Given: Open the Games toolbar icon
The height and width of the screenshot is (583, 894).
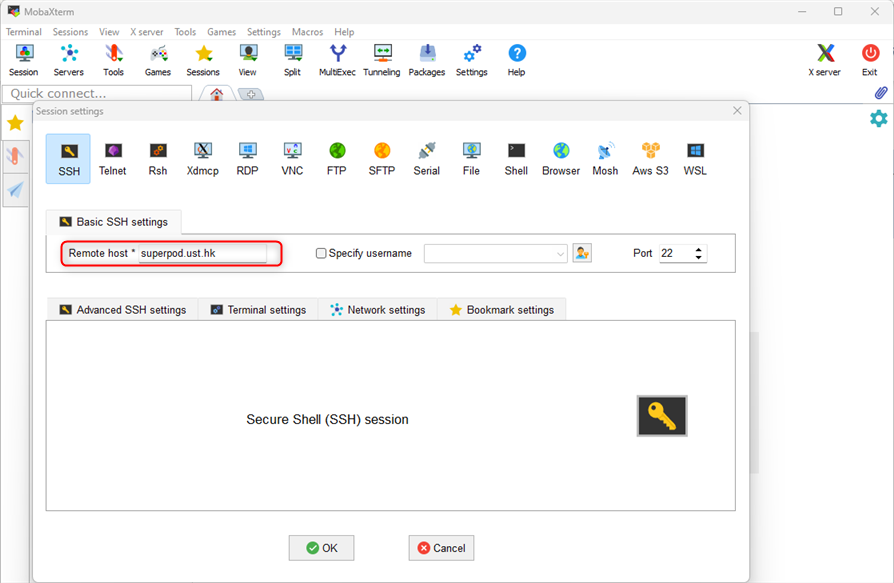Looking at the screenshot, I should coord(158,60).
